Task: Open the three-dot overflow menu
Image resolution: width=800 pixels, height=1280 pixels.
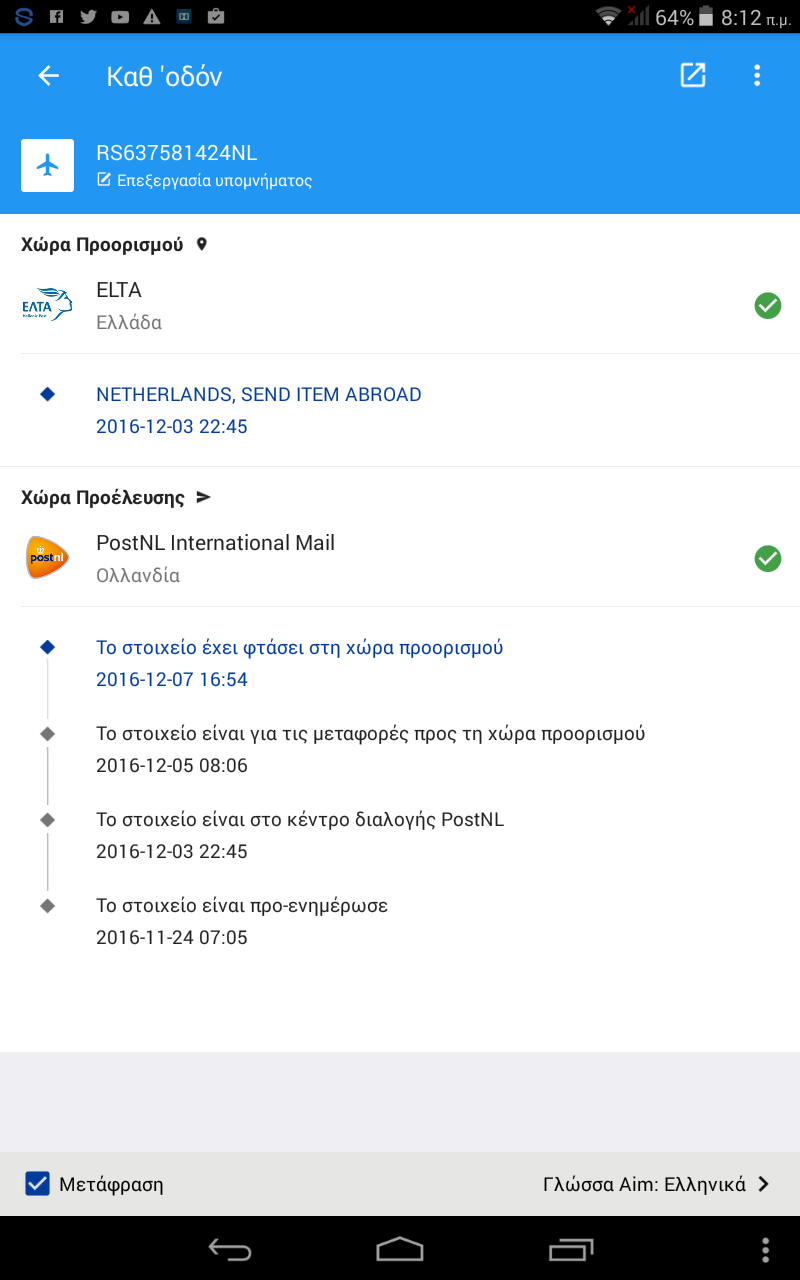Action: coord(757,76)
